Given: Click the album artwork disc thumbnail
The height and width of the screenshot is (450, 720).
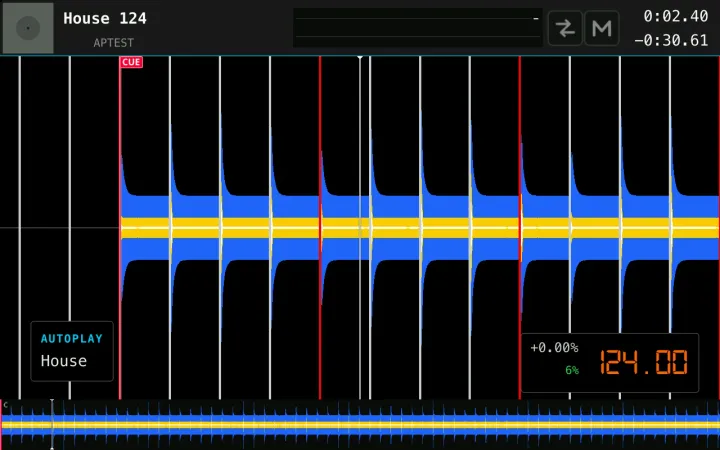Looking at the screenshot, I should point(28,28).
